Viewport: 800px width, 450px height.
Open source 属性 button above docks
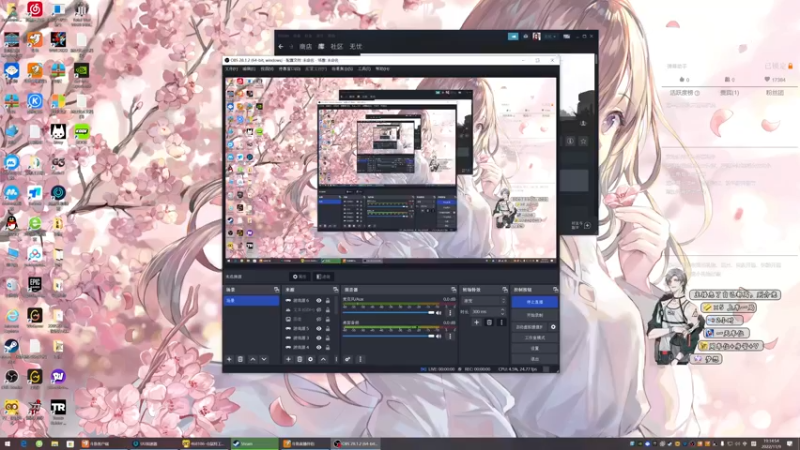coord(299,277)
